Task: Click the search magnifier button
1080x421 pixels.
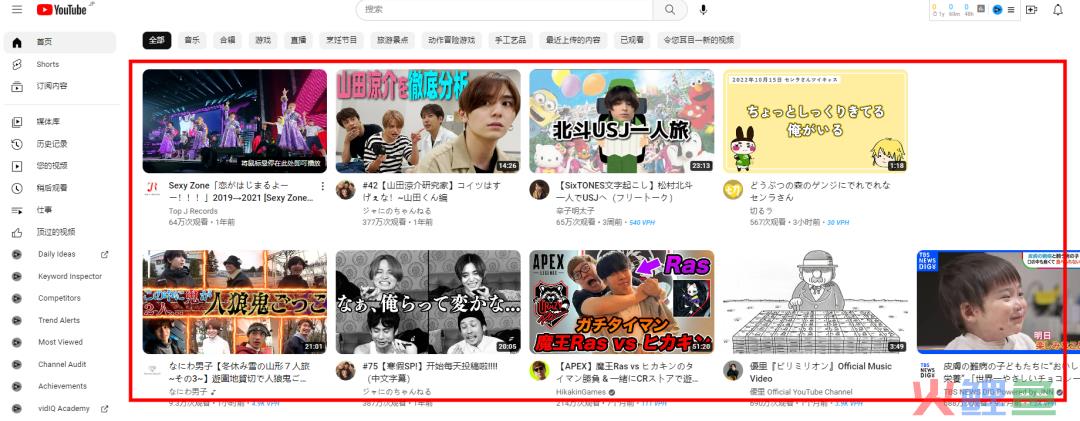Action: click(669, 10)
